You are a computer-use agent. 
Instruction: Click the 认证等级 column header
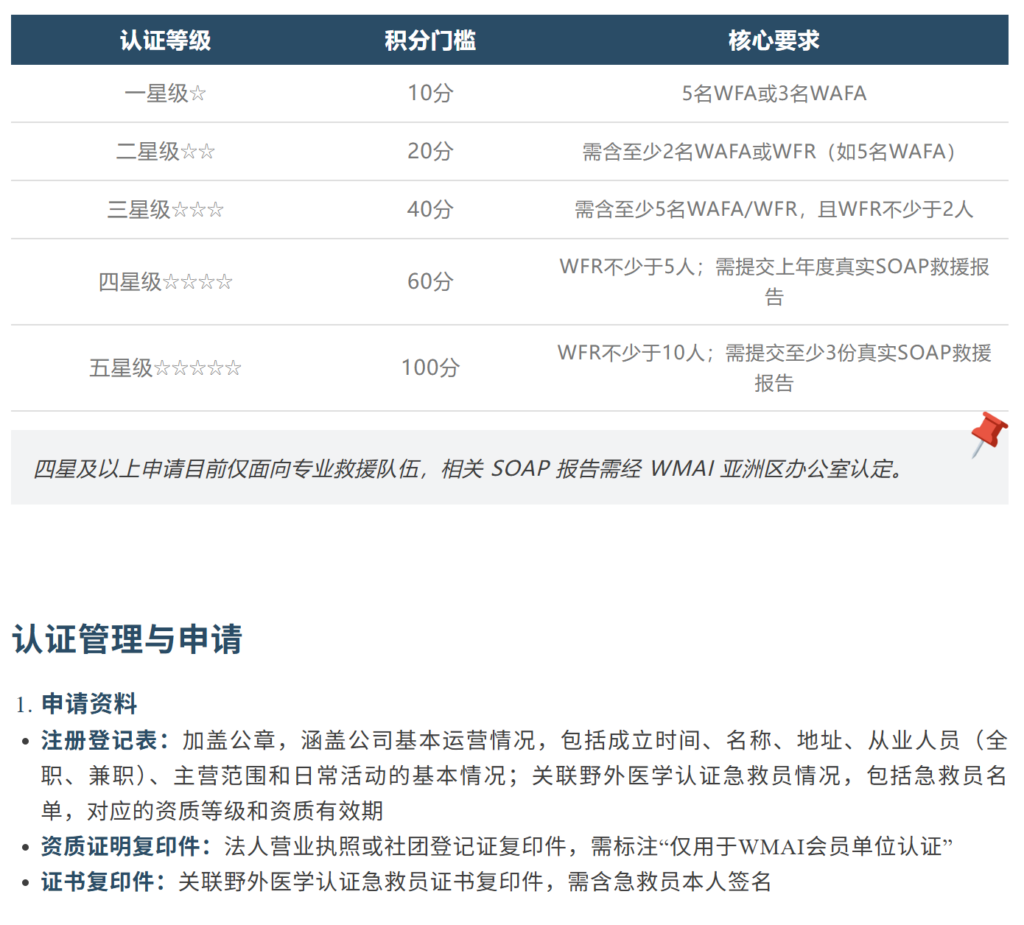[x=165, y=40]
